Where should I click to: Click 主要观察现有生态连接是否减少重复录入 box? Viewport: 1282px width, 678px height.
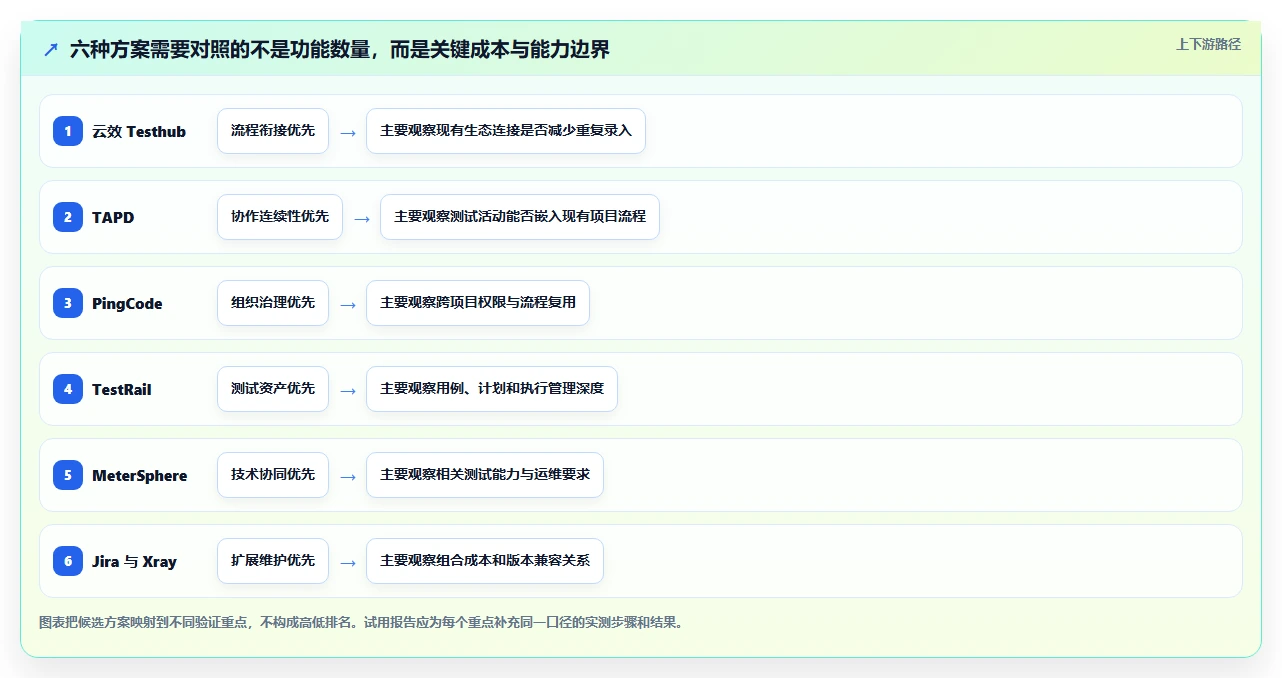[x=506, y=131]
